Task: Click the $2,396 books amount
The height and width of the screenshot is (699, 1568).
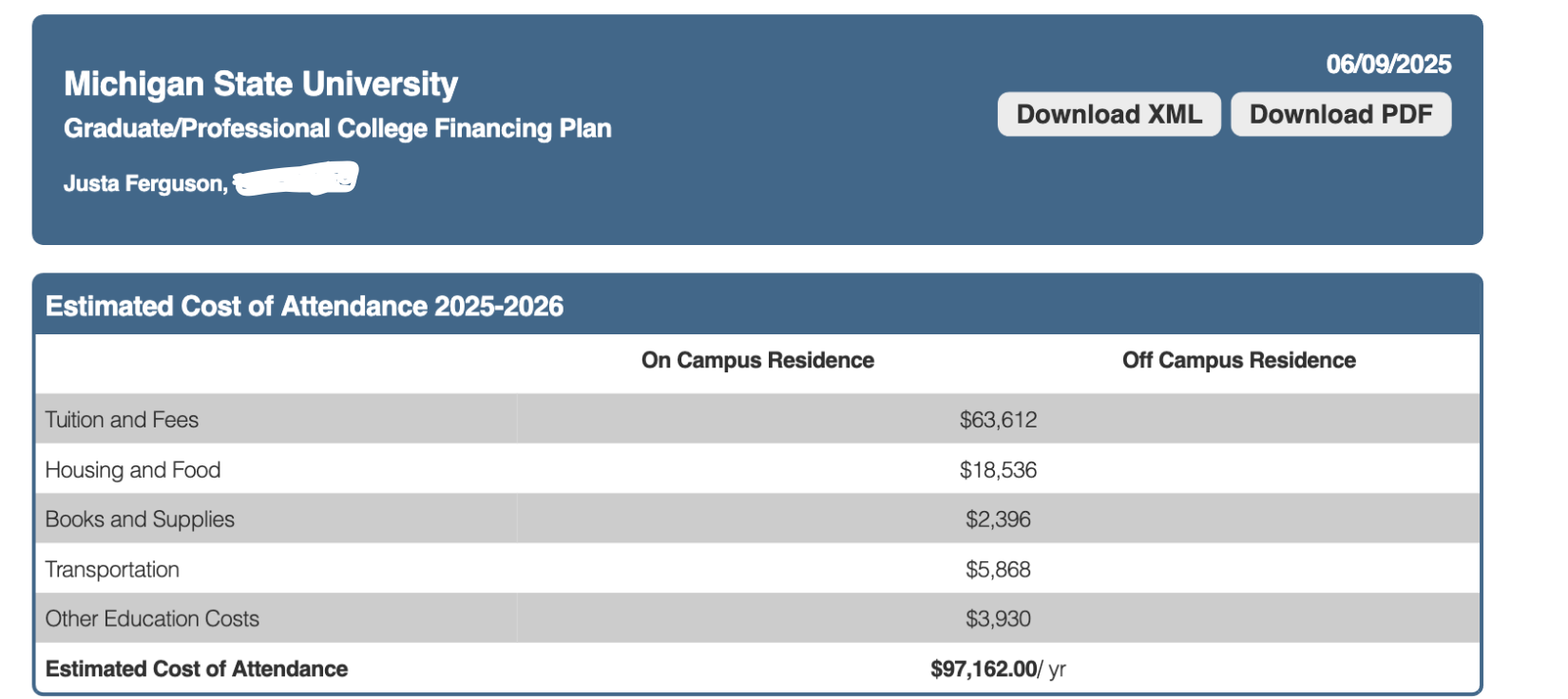Action: 998,520
